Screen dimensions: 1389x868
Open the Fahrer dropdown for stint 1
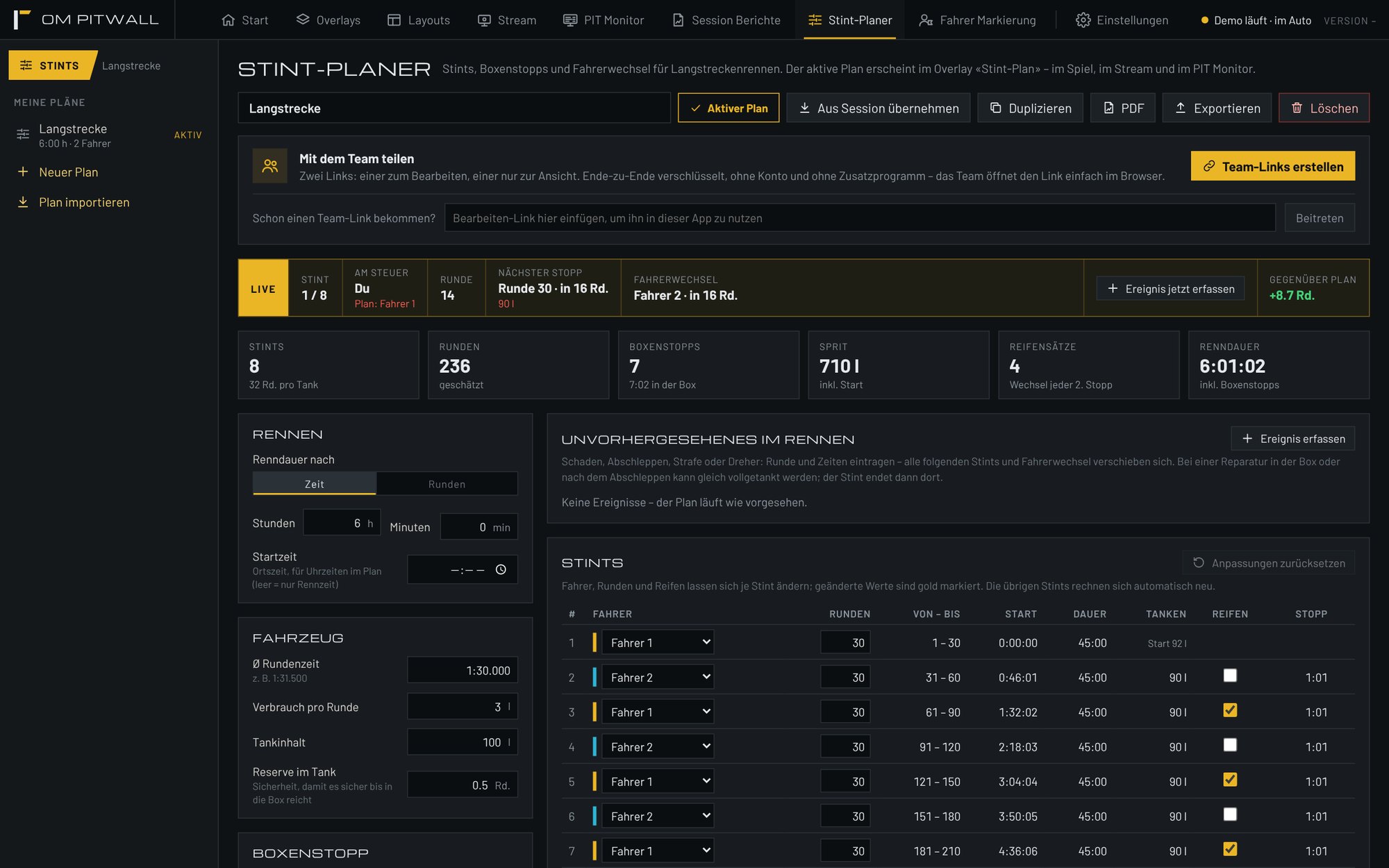tap(658, 642)
